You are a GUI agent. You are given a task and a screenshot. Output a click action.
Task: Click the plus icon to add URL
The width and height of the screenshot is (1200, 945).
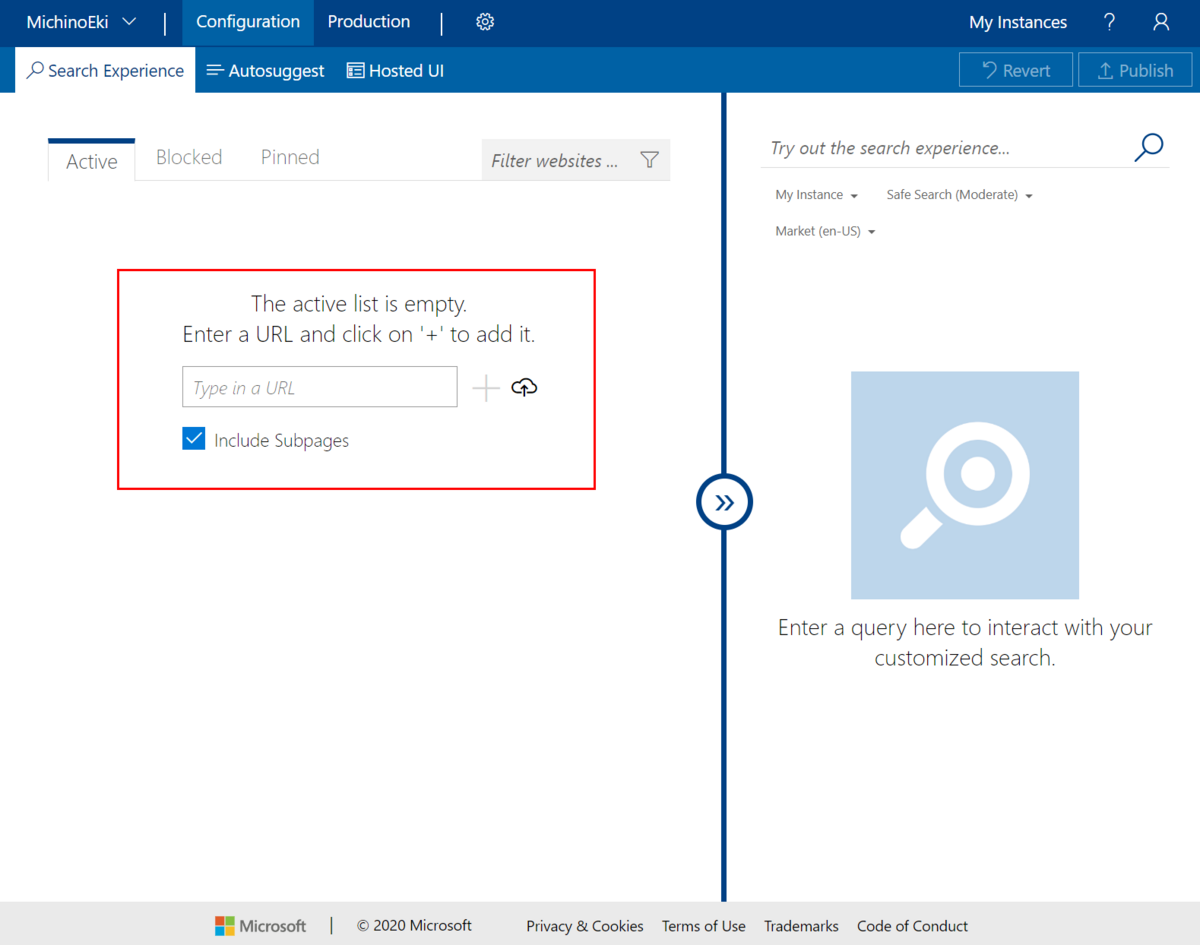pyautogui.click(x=486, y=388)
